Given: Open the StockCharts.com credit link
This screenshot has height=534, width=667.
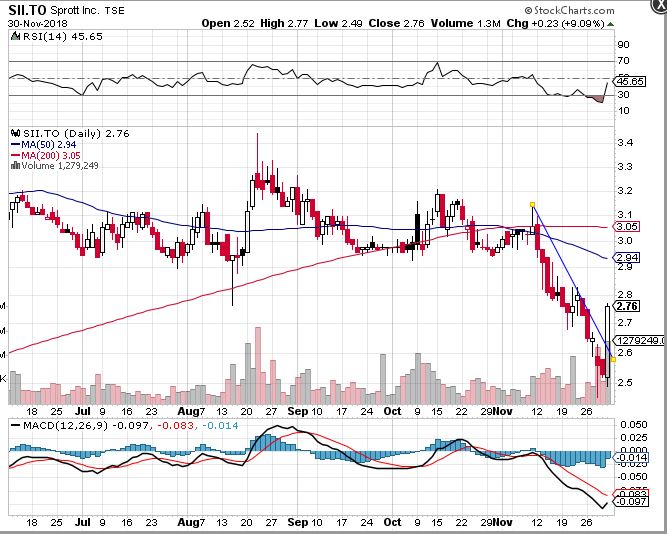Looking at the screenshot, I should [x=570, y=10].
